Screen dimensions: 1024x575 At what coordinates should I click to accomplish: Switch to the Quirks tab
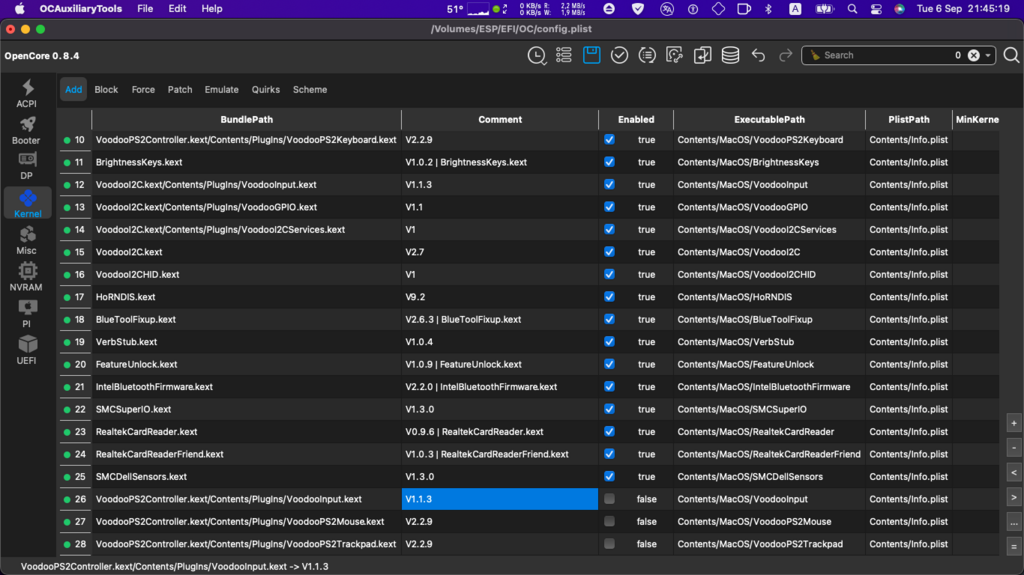[265, 90]
